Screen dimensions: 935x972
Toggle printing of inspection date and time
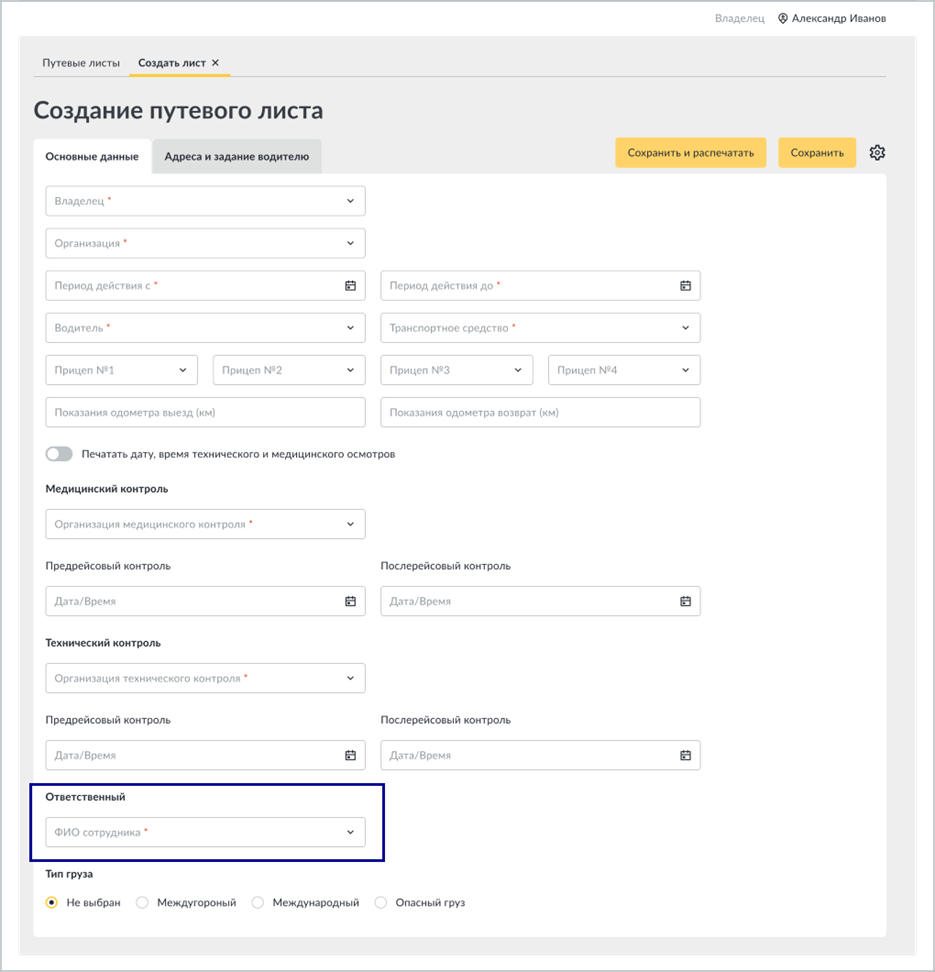click(x=59, y=454)
